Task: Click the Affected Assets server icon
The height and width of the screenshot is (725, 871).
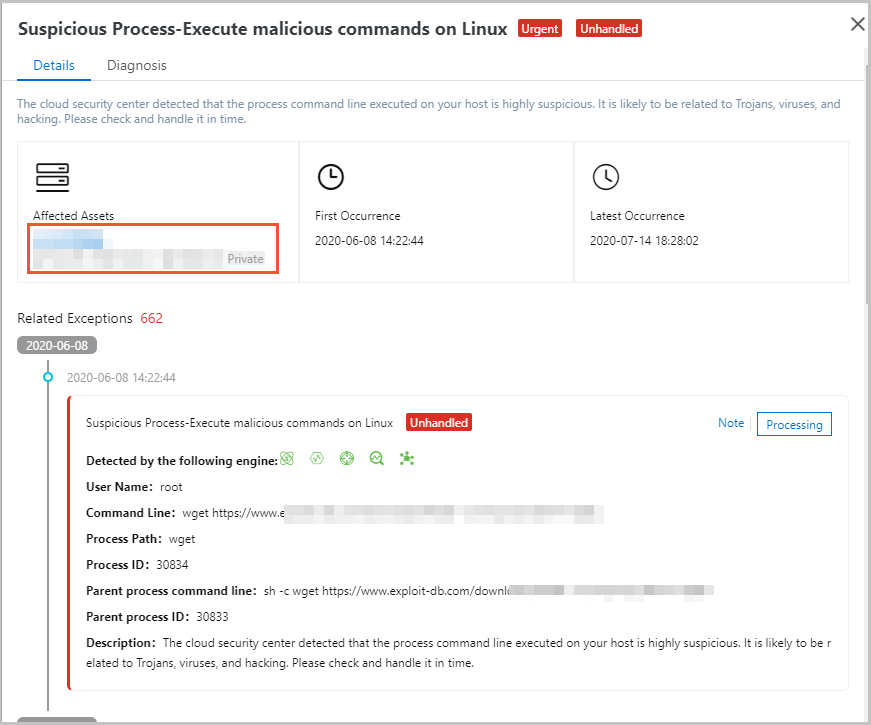Action: pyautogui.click(x=52, y=177)
